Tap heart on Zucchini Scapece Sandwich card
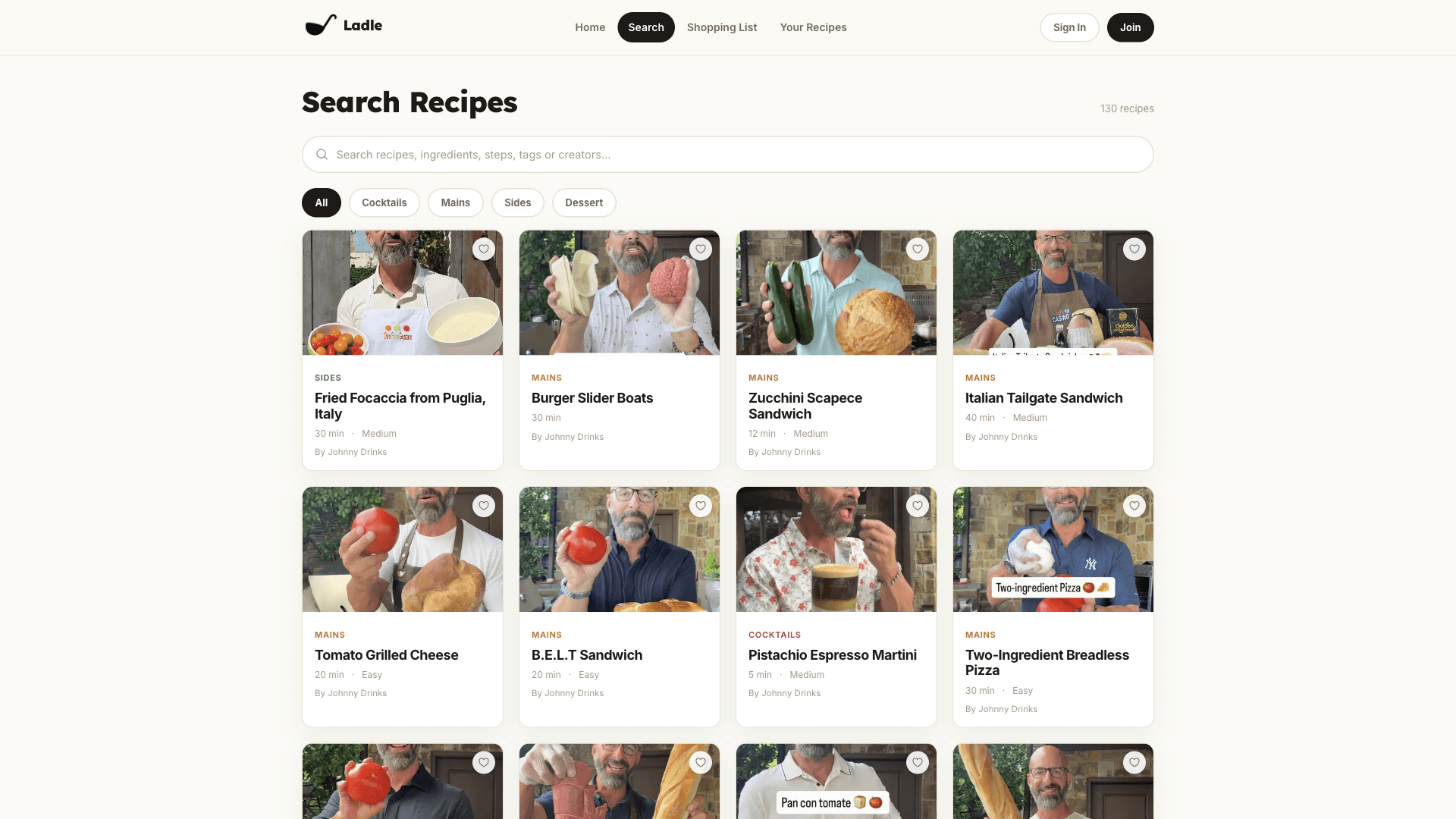 click(x=918, y=249)
